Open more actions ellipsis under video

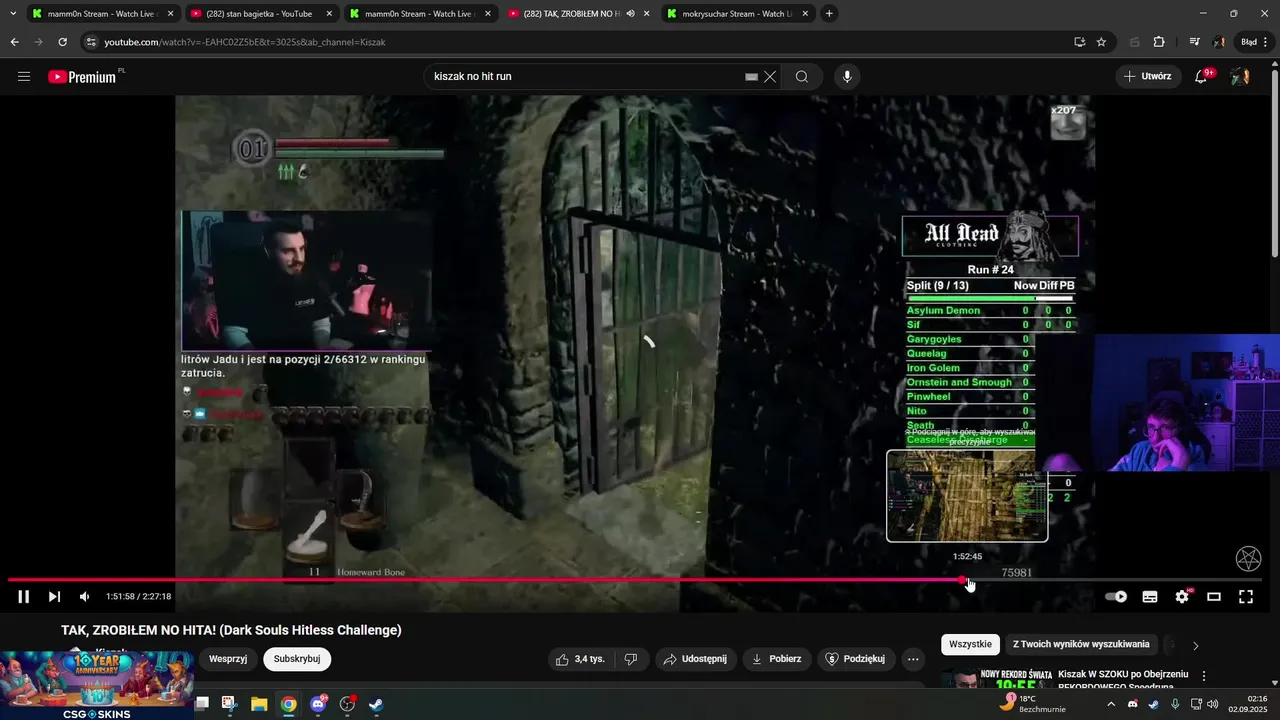point(913,659)
